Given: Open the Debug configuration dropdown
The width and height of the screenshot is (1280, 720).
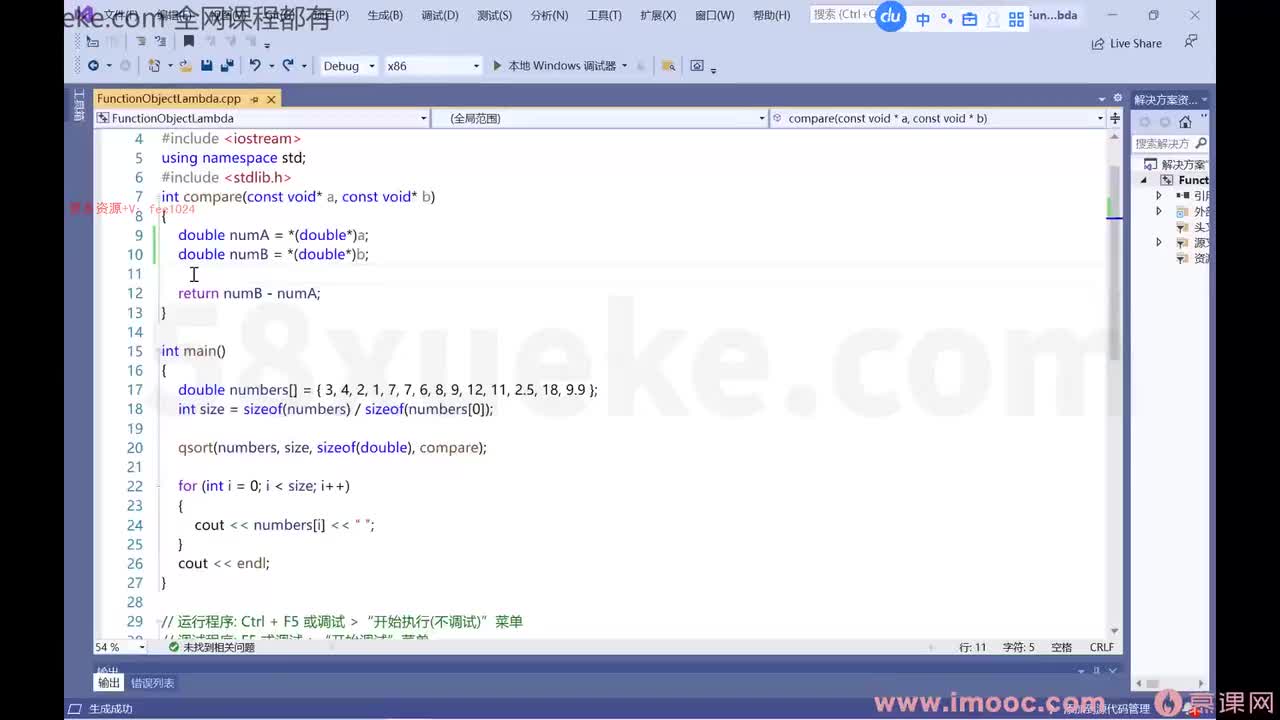Looking at the screenshot, I should coord(348,66).
